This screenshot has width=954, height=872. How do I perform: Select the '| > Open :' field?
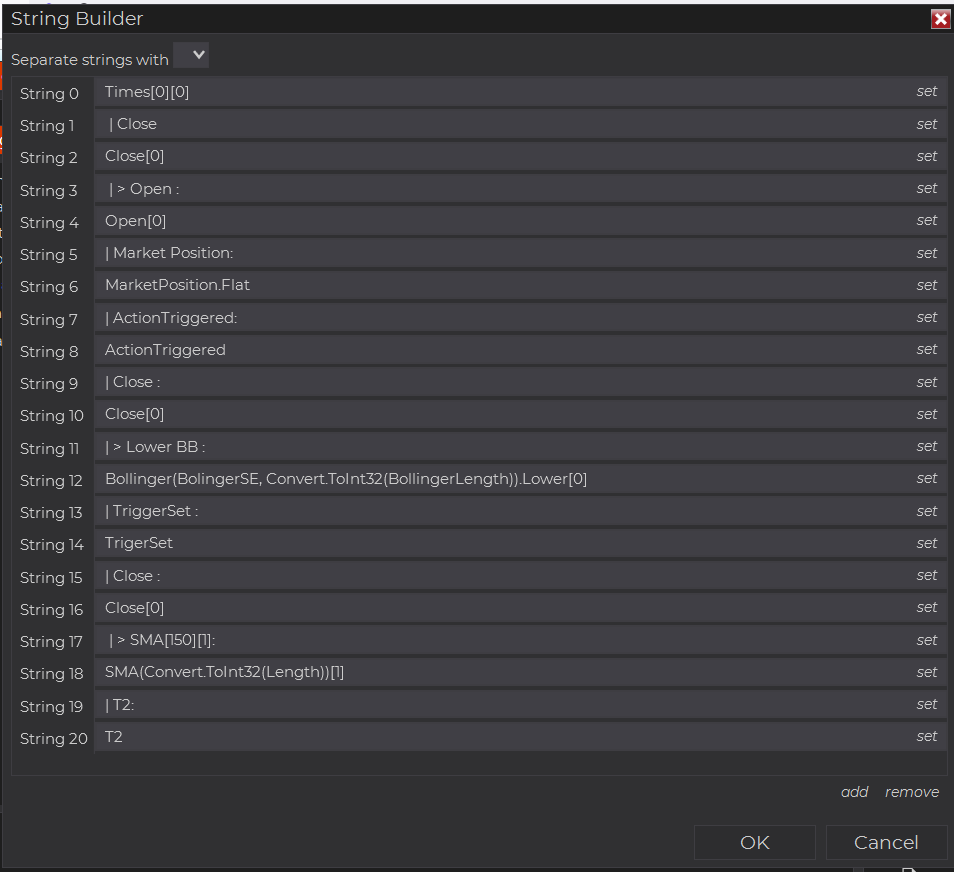click(520, 189)
